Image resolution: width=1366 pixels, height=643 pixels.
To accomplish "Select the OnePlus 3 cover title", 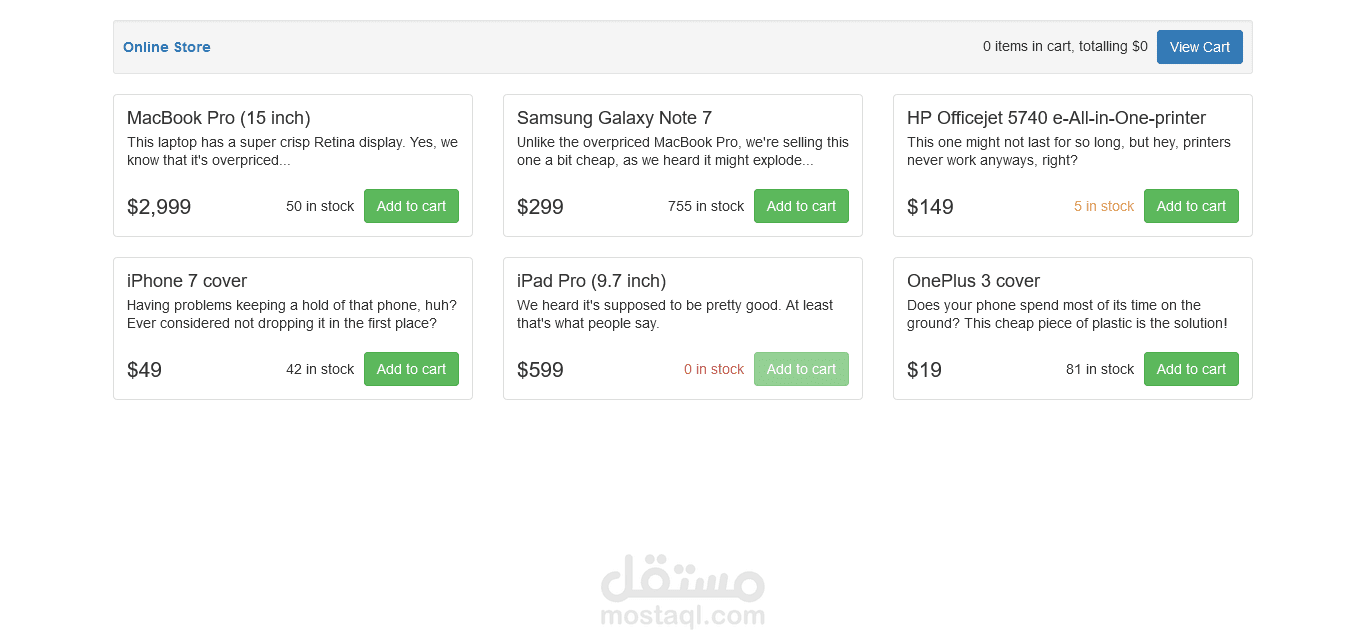I will click(x=973, y=281).
